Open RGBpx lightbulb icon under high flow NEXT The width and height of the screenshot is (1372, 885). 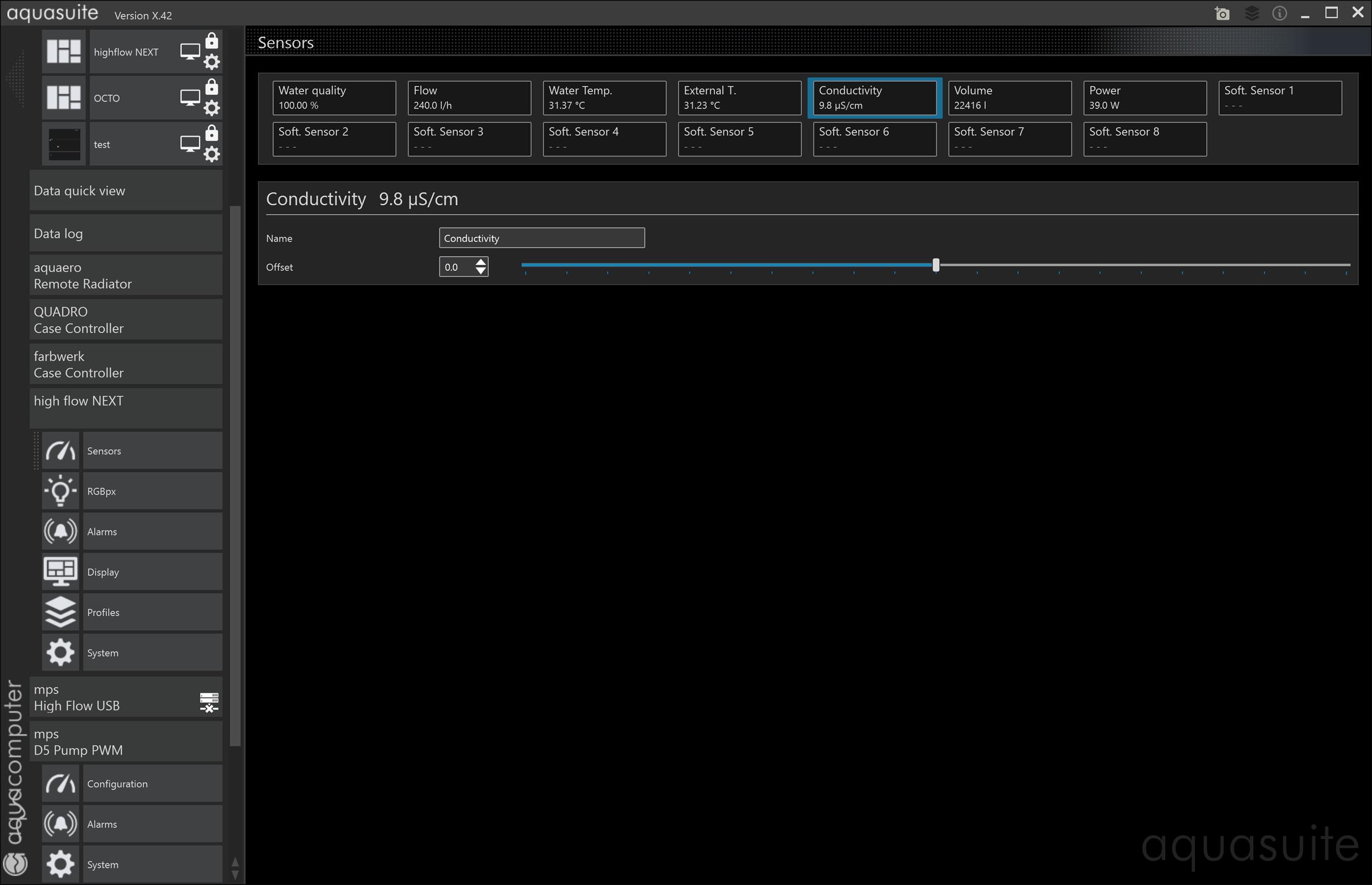60,491
